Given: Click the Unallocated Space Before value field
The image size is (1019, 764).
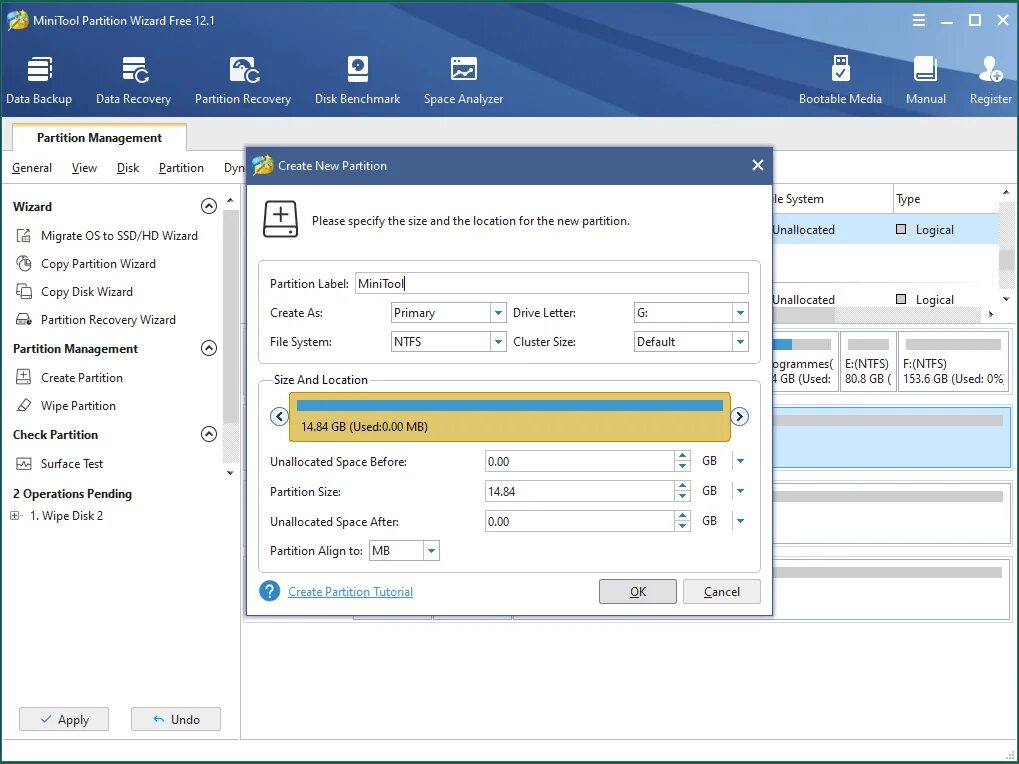Looking at the screenshot, I should pyautogui.click(x=580, y=461).
